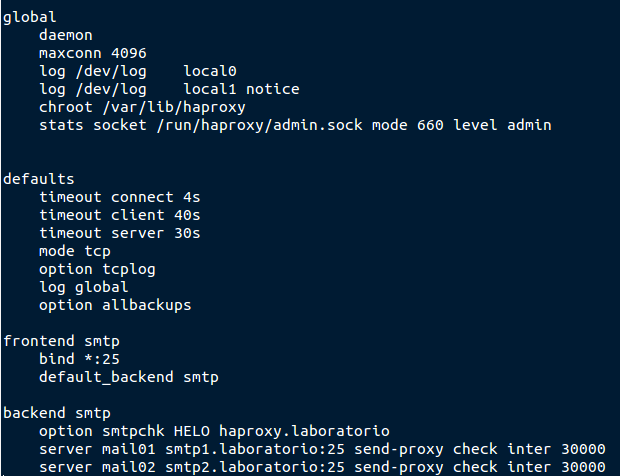This screenshot has height=476, width=620.
Task: Click the "timeout server 30s" line
Action: pyautogui.click(x=120, y=233)
